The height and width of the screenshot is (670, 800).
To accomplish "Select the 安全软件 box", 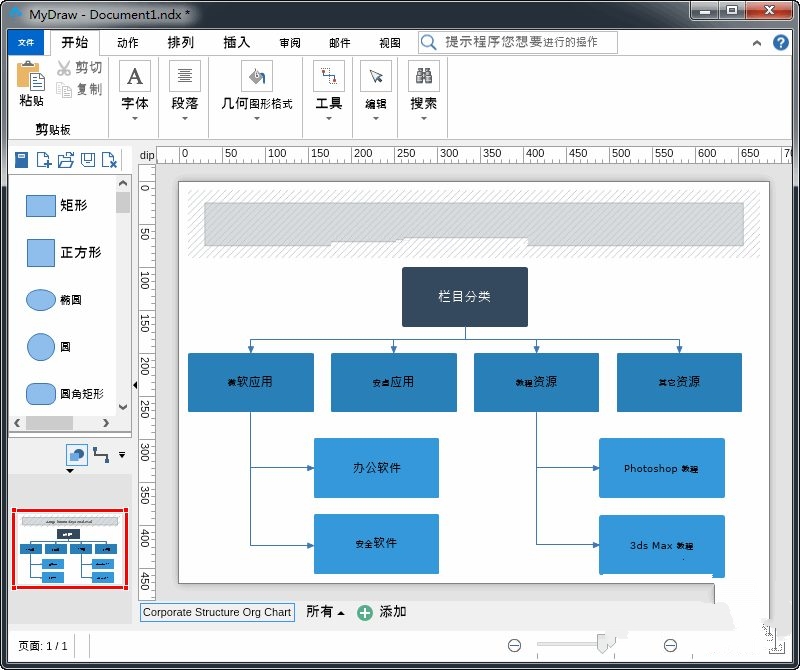I will pos(376,543).
